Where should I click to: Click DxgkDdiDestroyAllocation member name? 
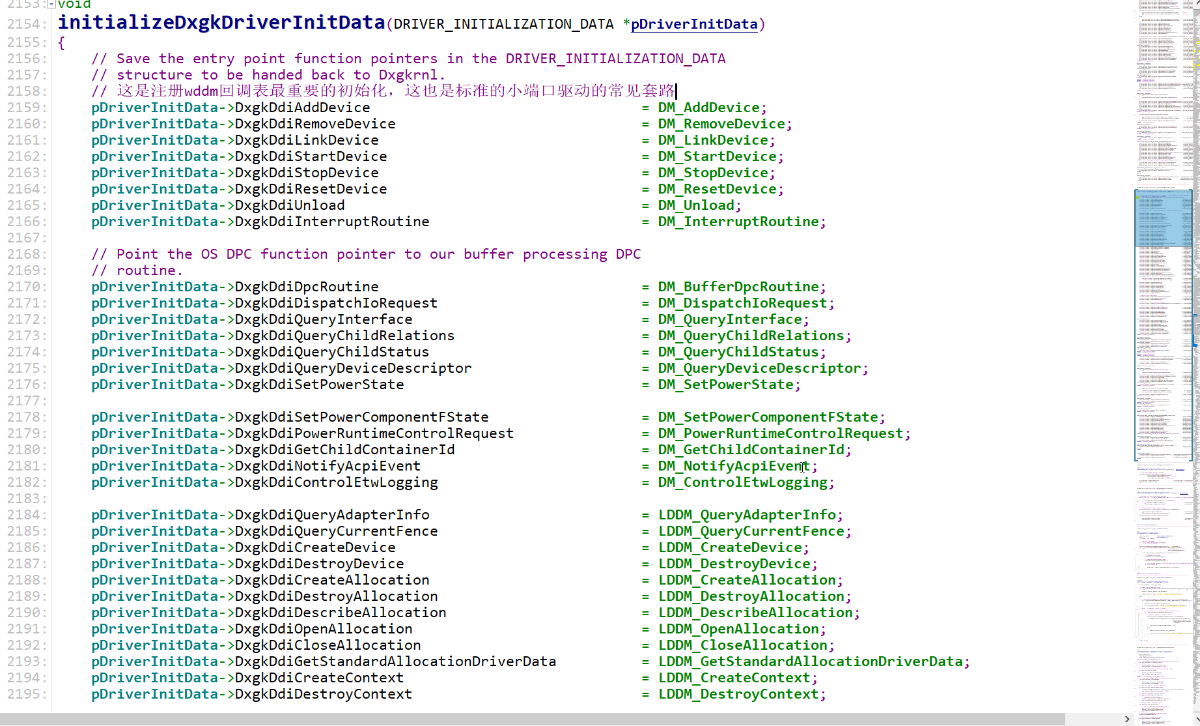tap(336, 596)
